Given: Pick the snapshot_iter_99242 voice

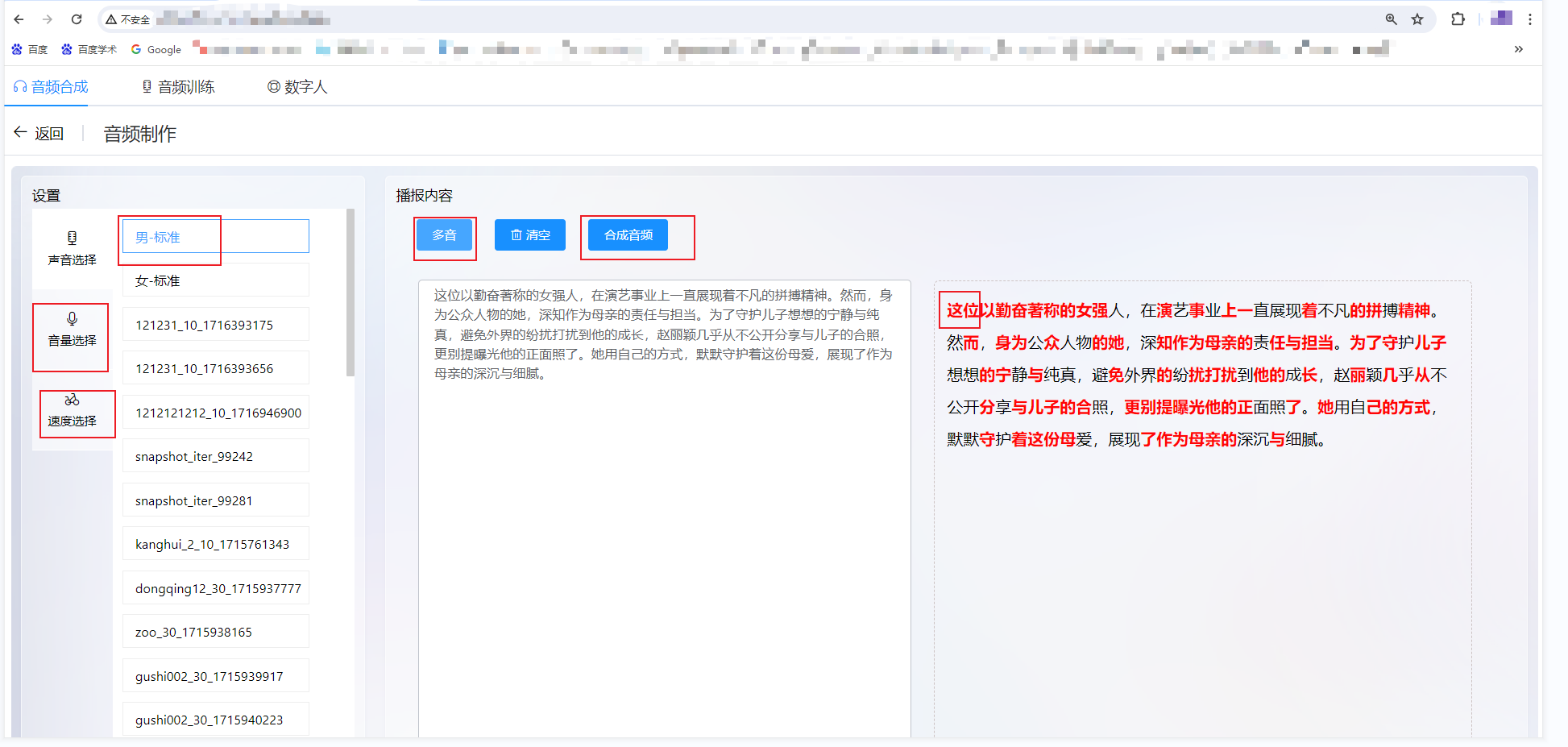Looking at the screenshot, I should (216, 456).
